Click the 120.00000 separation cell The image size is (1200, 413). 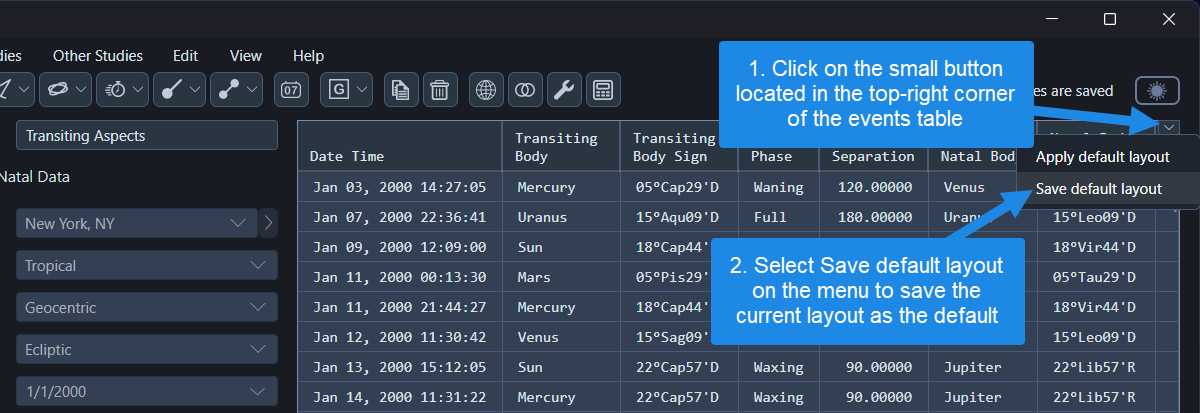[x=873, y=187]
